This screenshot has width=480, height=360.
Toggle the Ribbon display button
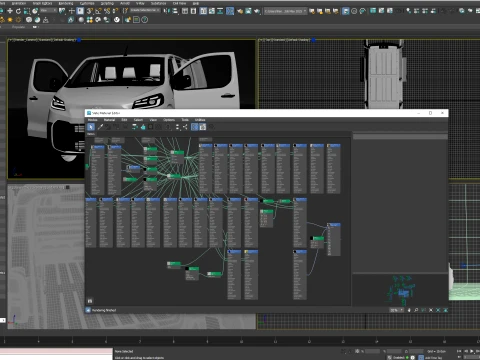point(203,11)
